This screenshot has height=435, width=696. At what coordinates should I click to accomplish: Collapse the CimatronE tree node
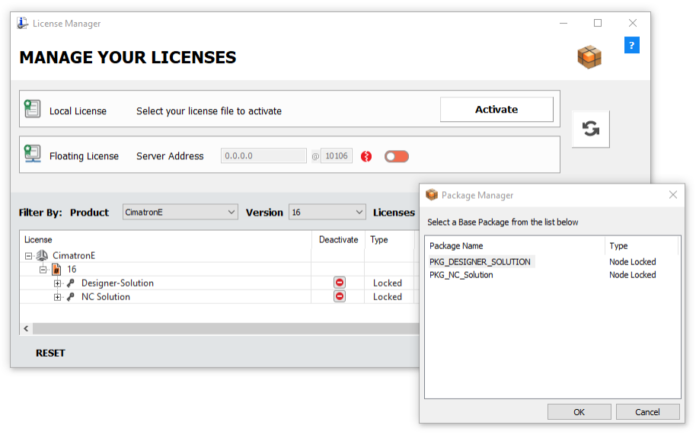pyautogui.click(x=29, y=255)
